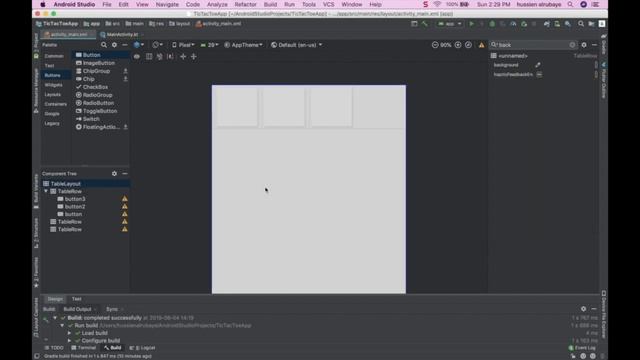Viewport: 640px width, 360px height.
Task: Minimize the Palette panel
Action: point(125,45)
